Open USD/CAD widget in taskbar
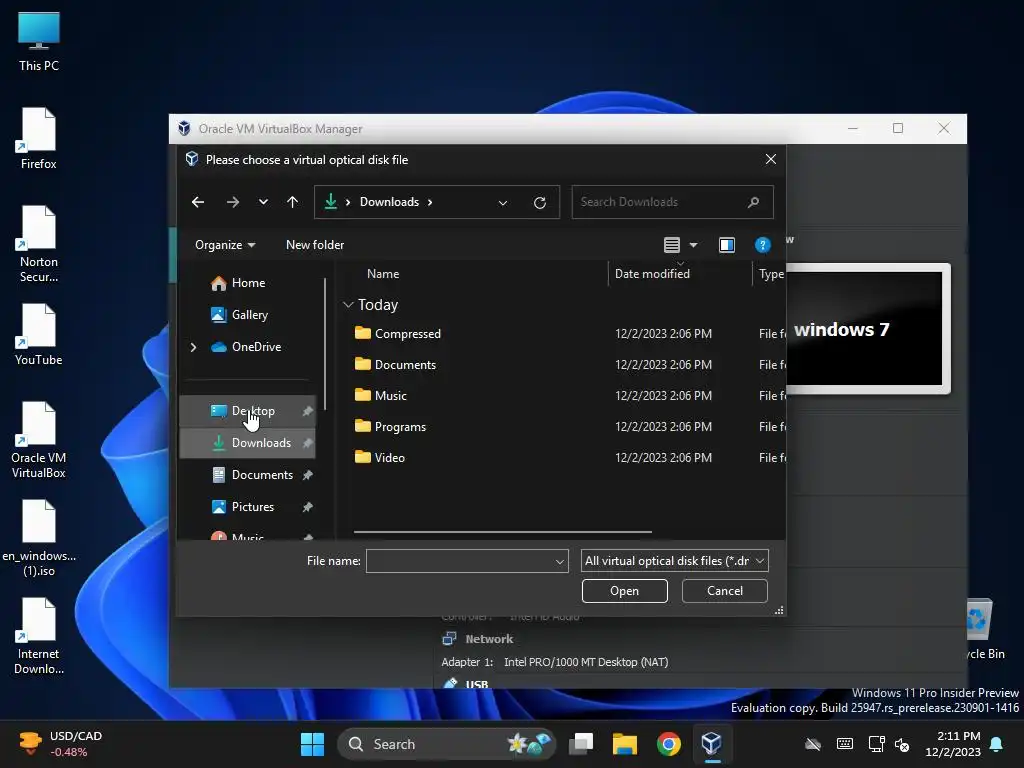1024x768 pixels. pyautogui.click(x=61, y=744)
